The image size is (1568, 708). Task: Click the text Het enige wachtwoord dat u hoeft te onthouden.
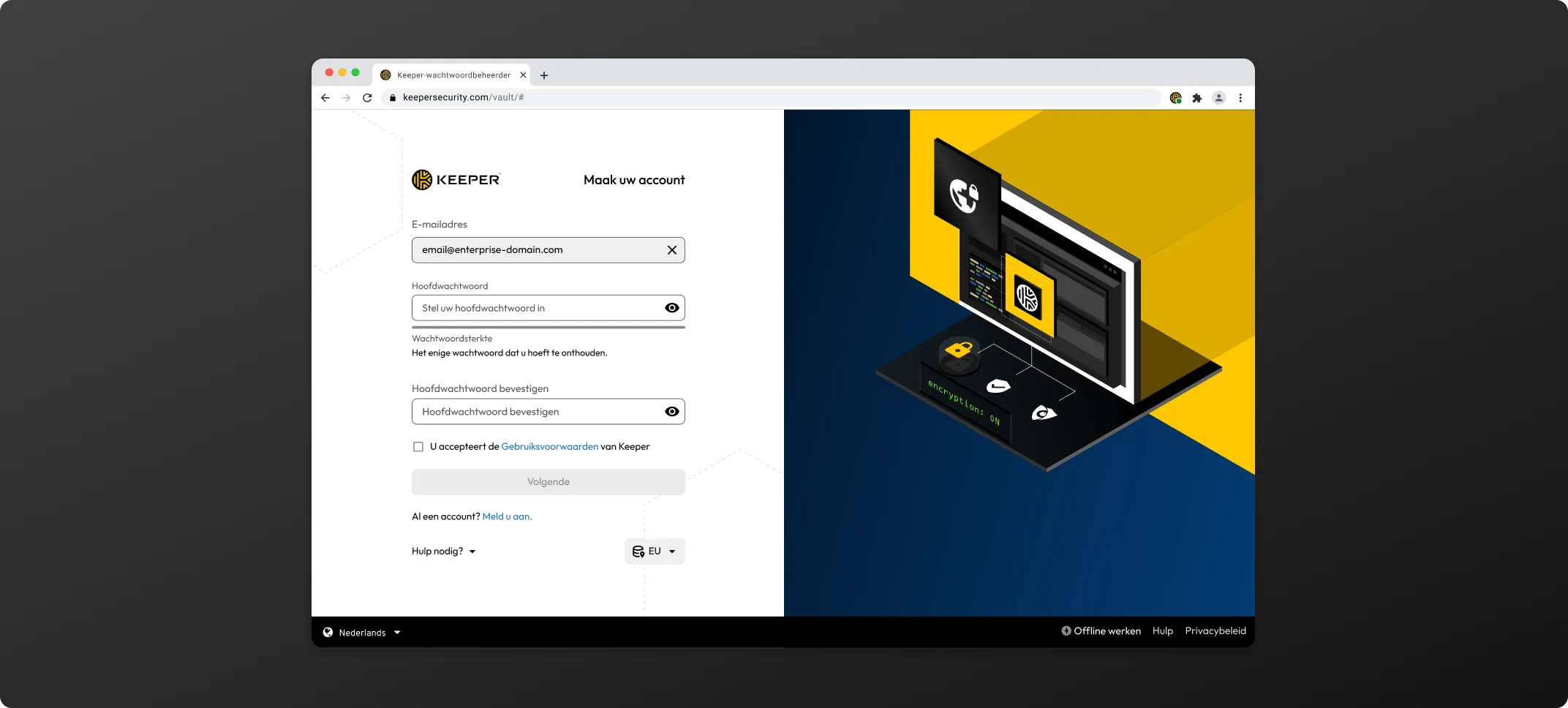coord(509,353)
